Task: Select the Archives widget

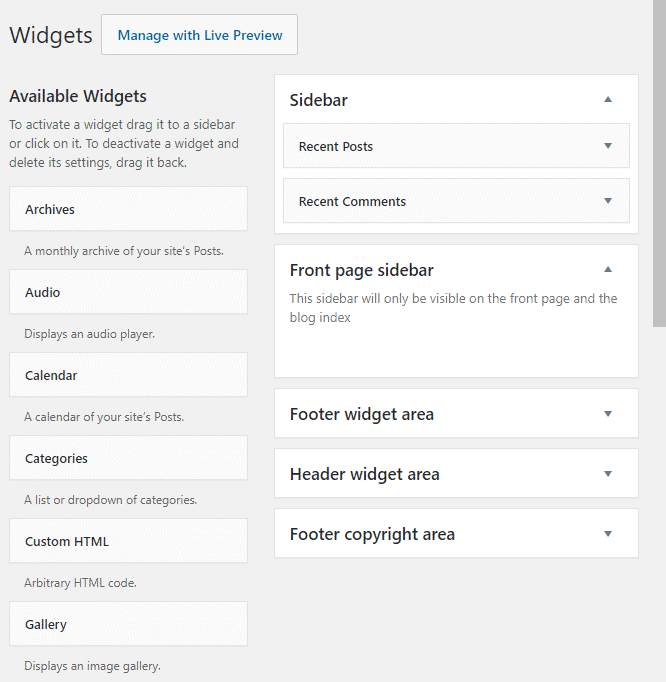Action: tap(128, 209)
